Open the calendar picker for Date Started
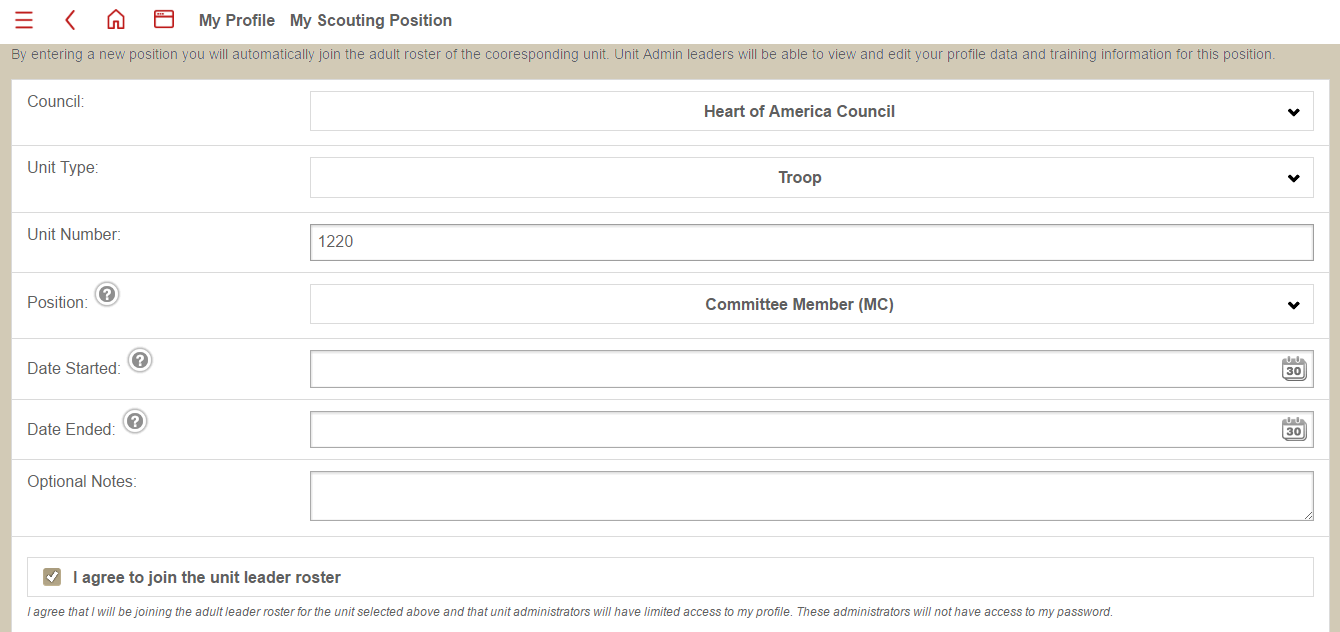The image size is (1340, 632). 1294,369
